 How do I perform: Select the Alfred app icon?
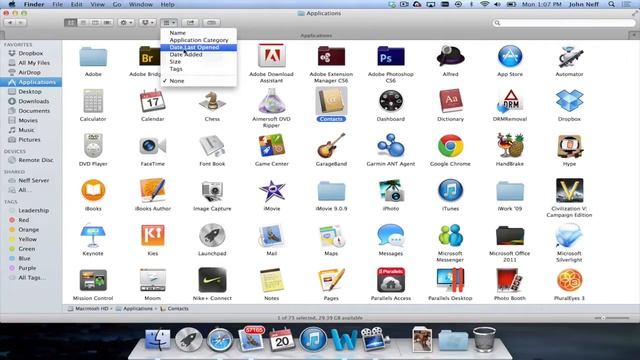point(450,56)
